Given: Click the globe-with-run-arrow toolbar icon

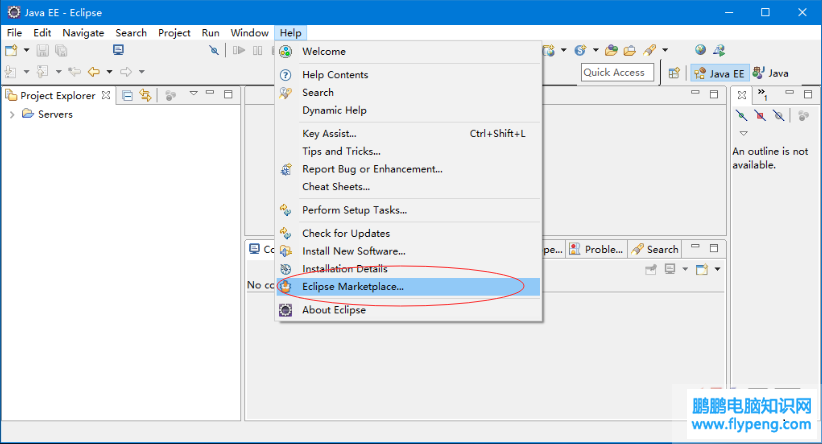Looking at the screenshot, I should [x=719, y=50].
